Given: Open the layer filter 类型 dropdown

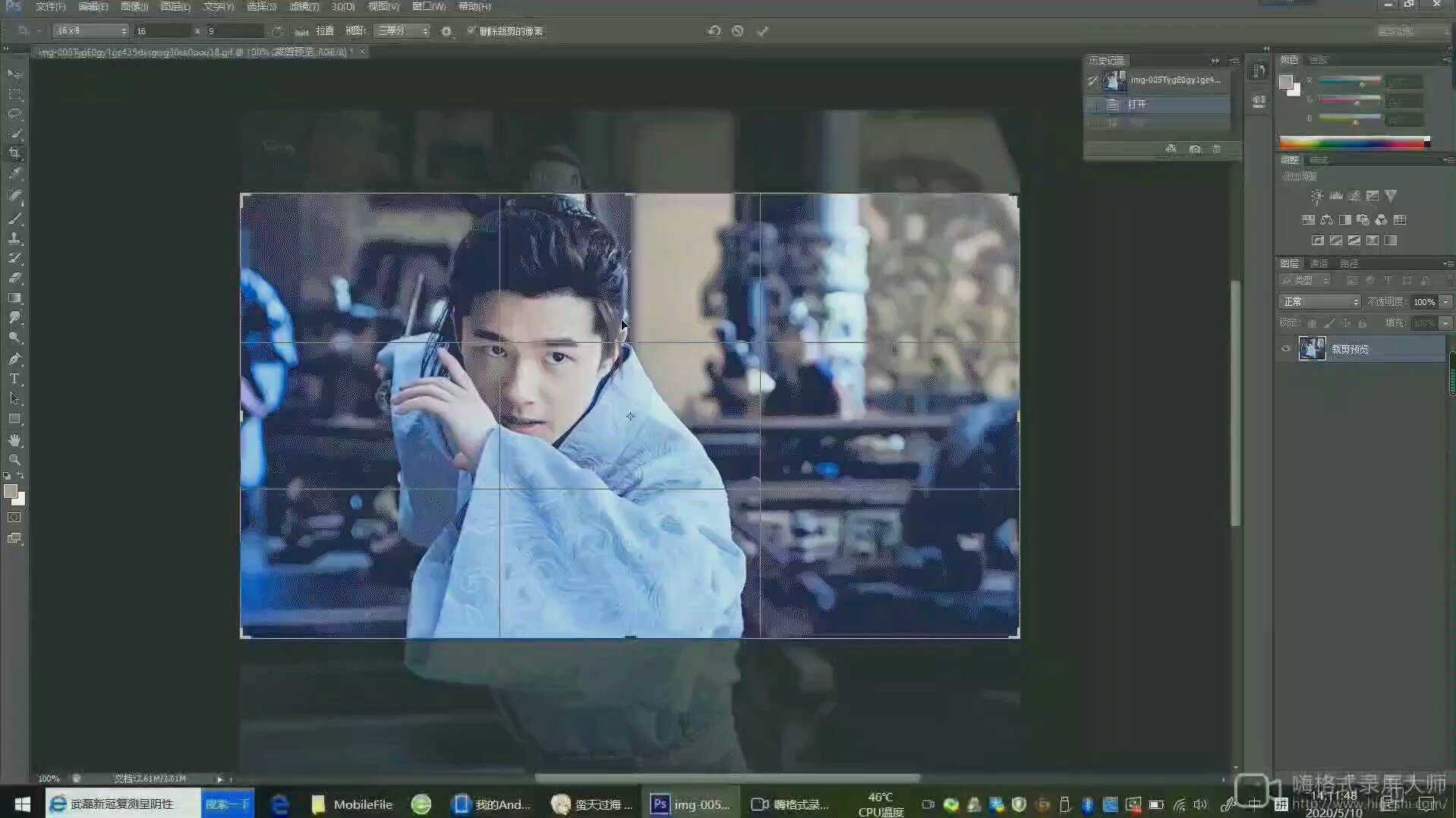Looking at the screenshot, I should [x=1306, y=281].
